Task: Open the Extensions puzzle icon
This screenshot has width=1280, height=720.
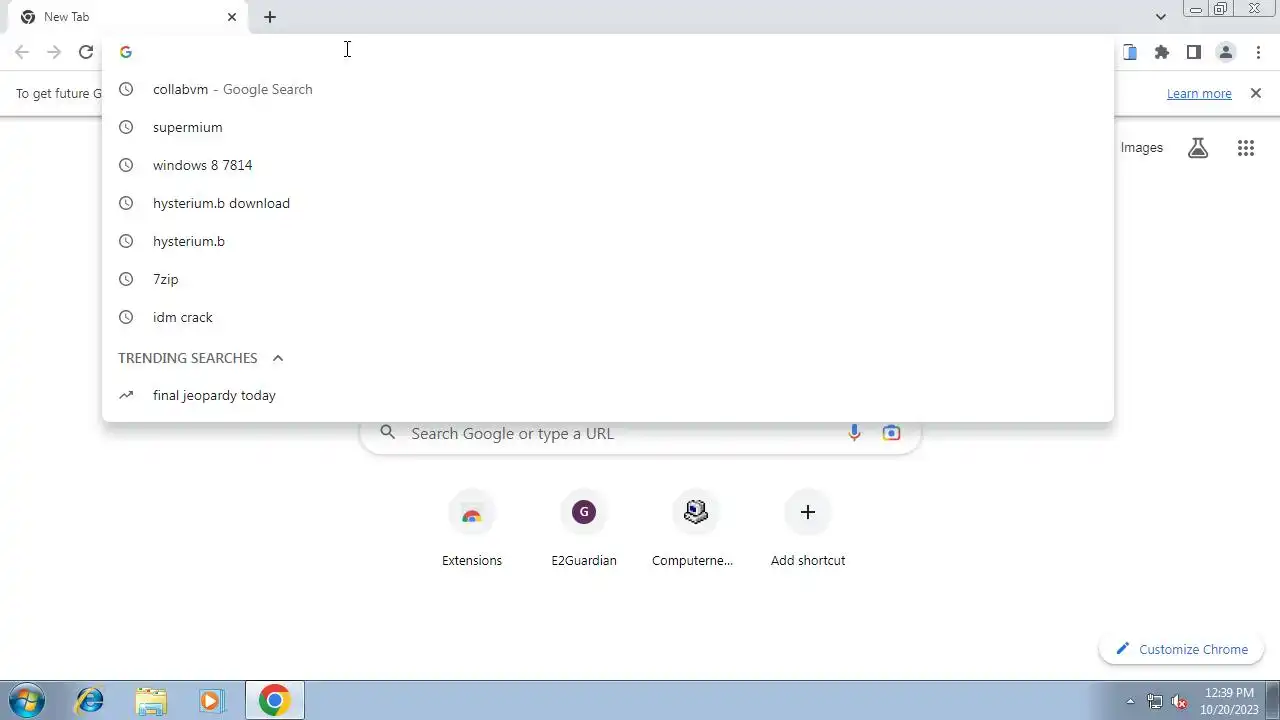Action: (x=1162, y=52)
